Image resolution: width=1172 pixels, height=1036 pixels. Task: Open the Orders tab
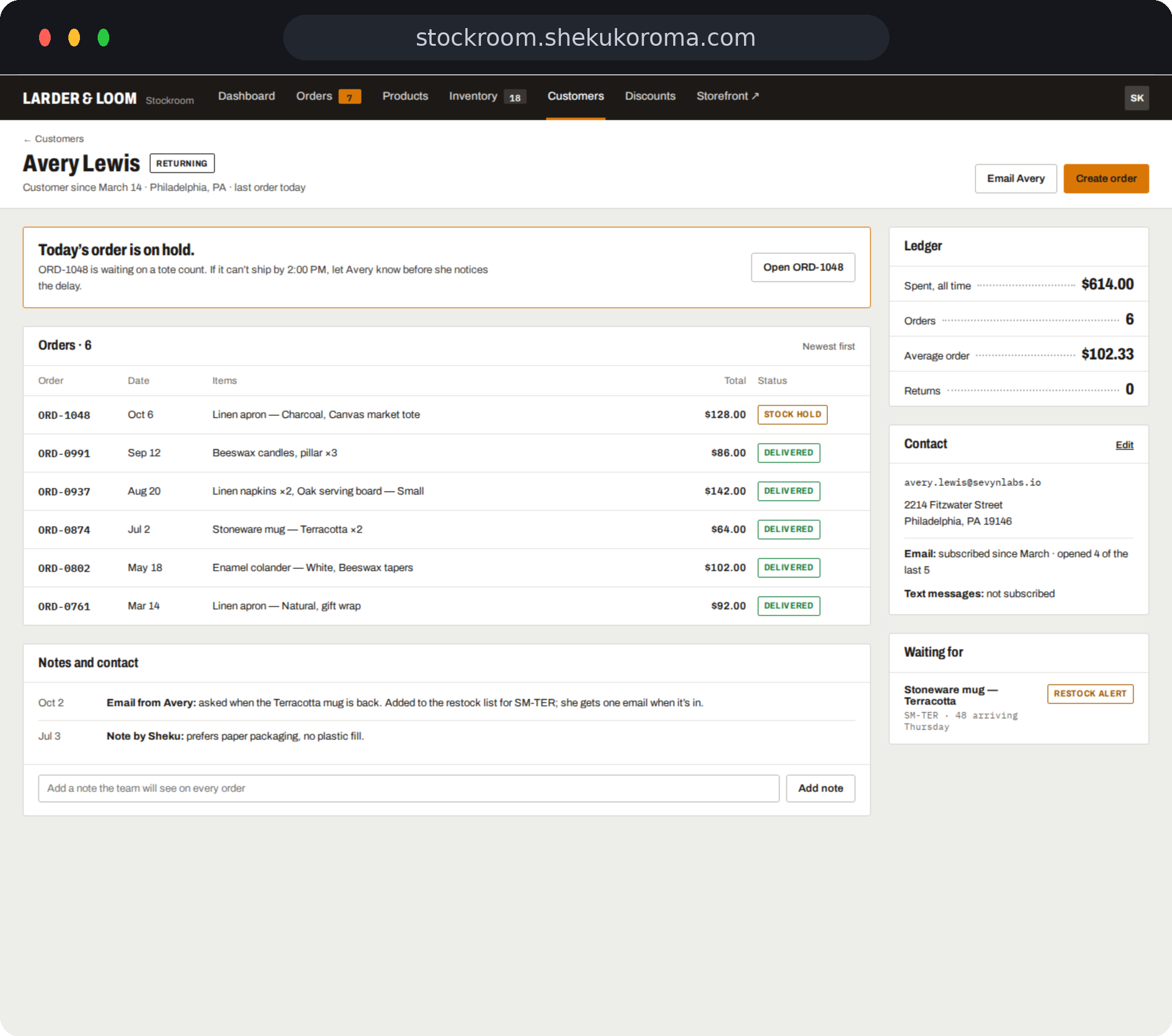328,96
